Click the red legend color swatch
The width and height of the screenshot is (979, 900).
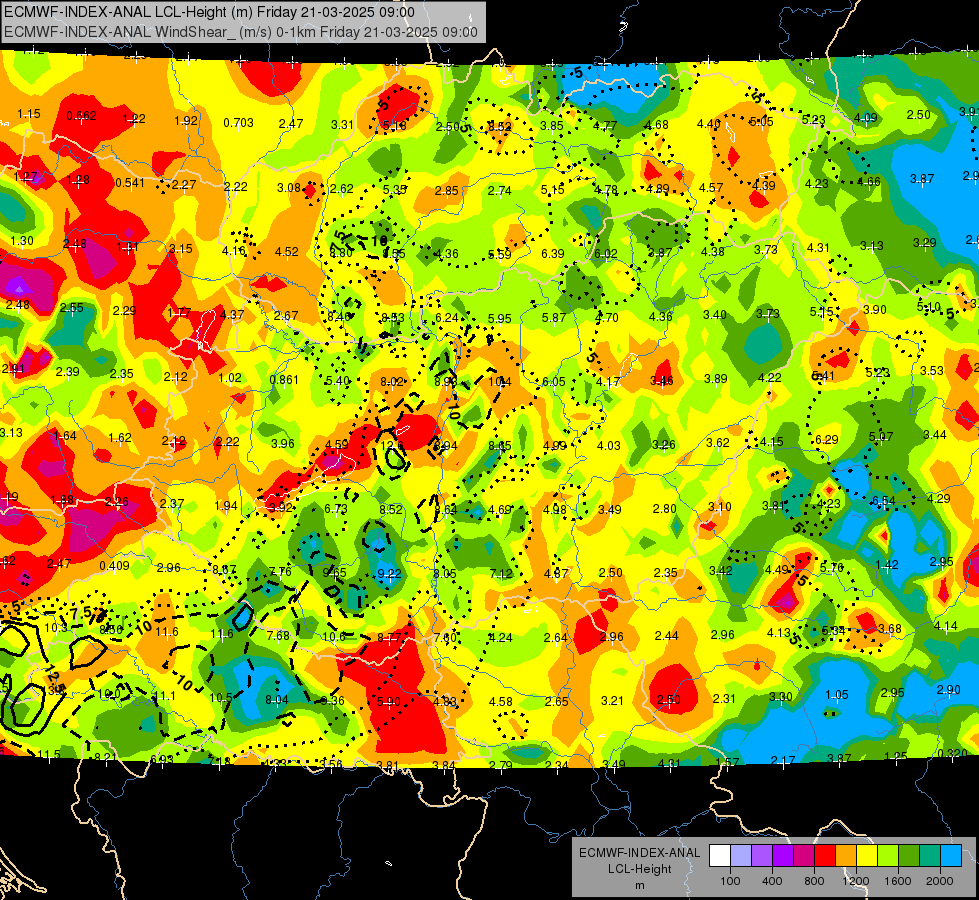click(825, 856)
